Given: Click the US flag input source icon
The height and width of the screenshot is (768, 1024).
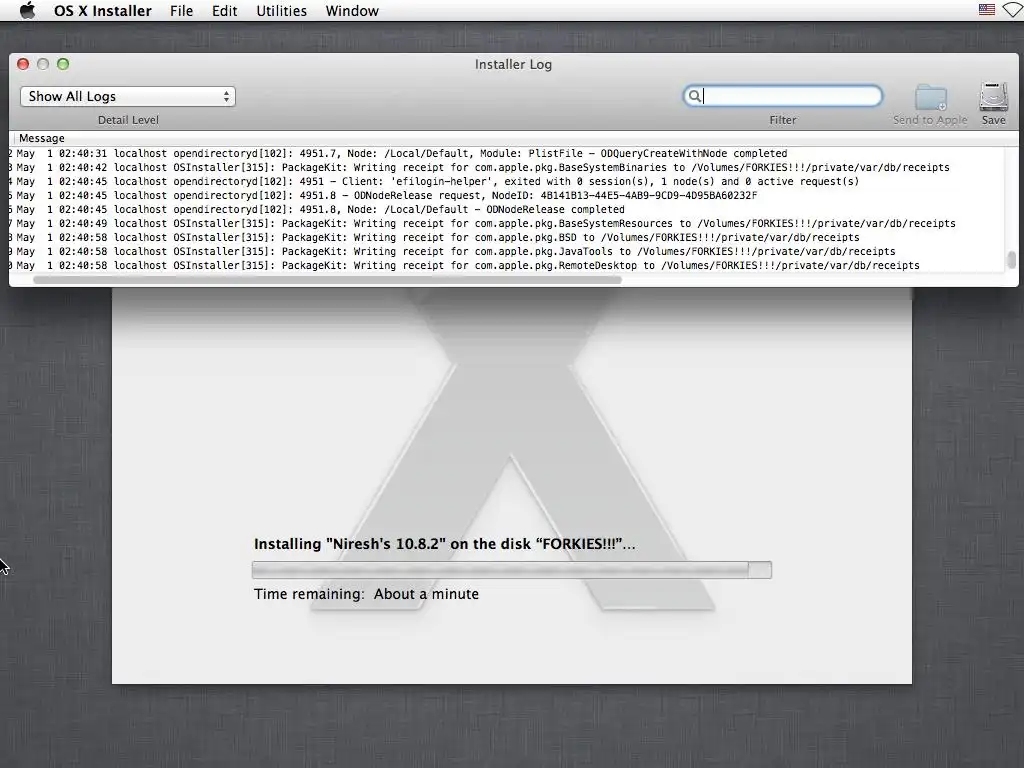Looking at the screenshot, I should [x=987, y=10].
